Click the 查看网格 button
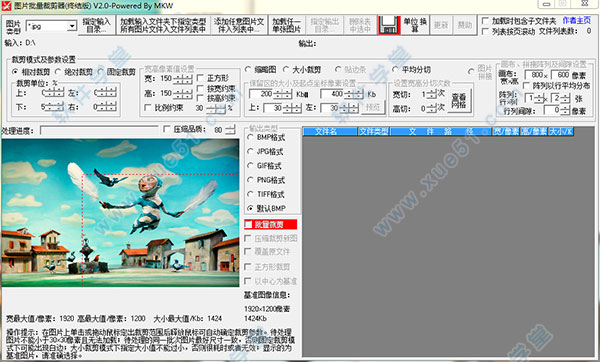Image resolution: width=600 pixels, height=362 pixels. tap(459, 100)
